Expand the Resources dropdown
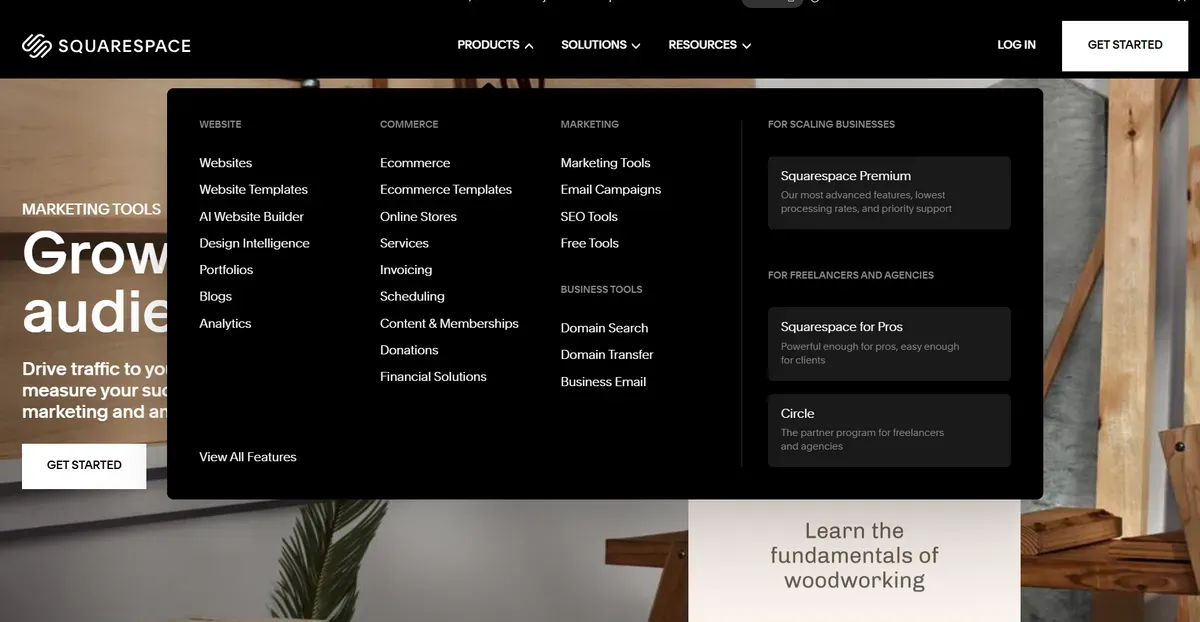The image size is (1200, 622). (710, 45)
